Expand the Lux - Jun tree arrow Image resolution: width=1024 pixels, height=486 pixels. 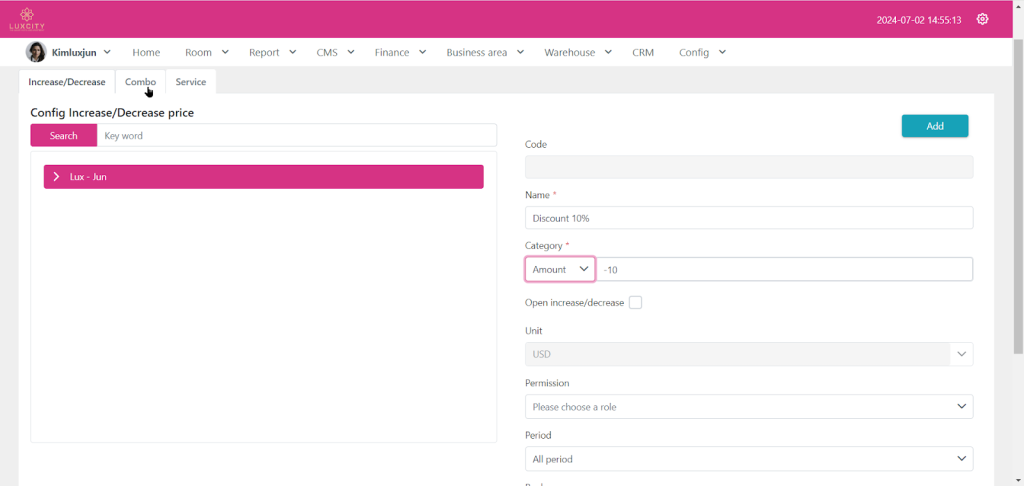click(x=57, y=177)
